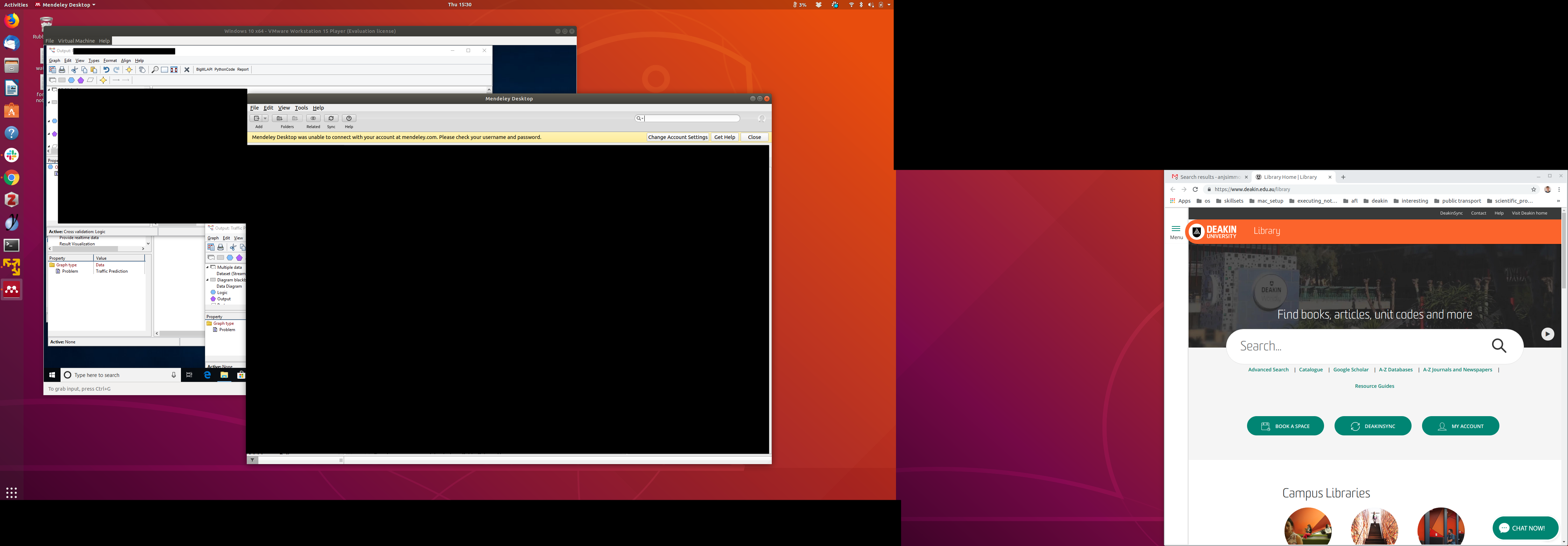Click the scissors cut icon
This screenshot has height=546, width=1568.
tap(74, 70)
